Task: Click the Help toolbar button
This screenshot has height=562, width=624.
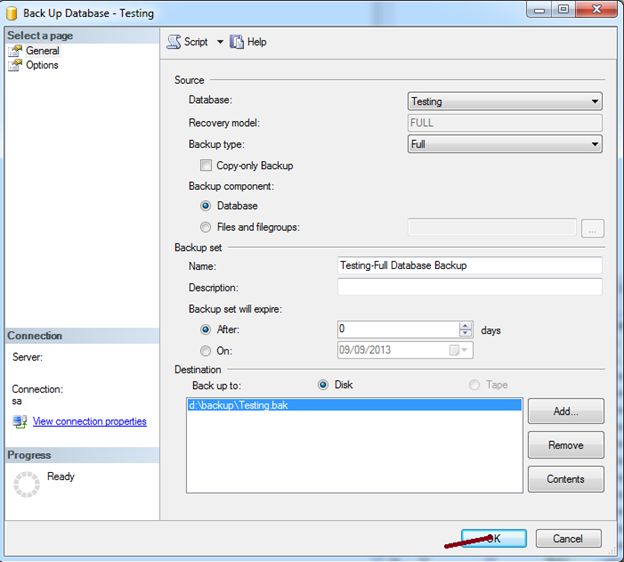Action: (x=248, y=42)
